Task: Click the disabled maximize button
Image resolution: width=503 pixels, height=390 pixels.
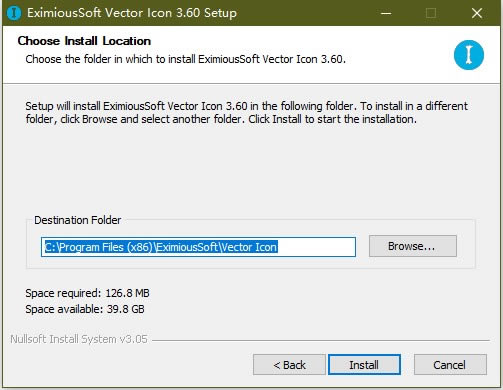Action: 431,13
